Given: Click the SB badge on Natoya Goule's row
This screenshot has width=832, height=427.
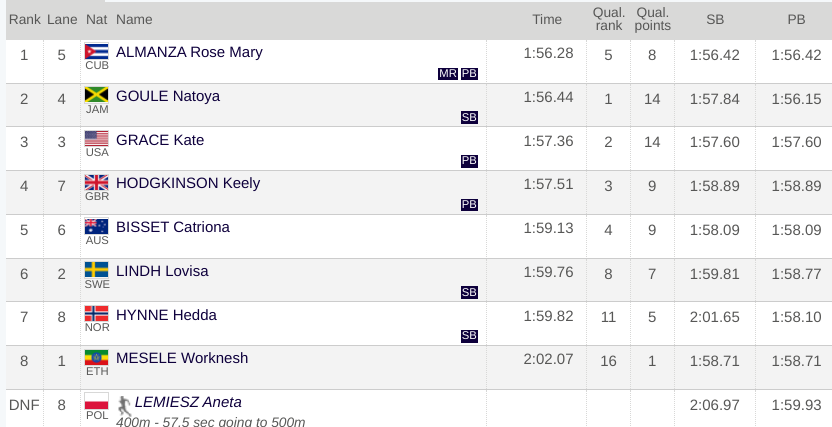Looking at the screenshot, I should click(469, 117).
